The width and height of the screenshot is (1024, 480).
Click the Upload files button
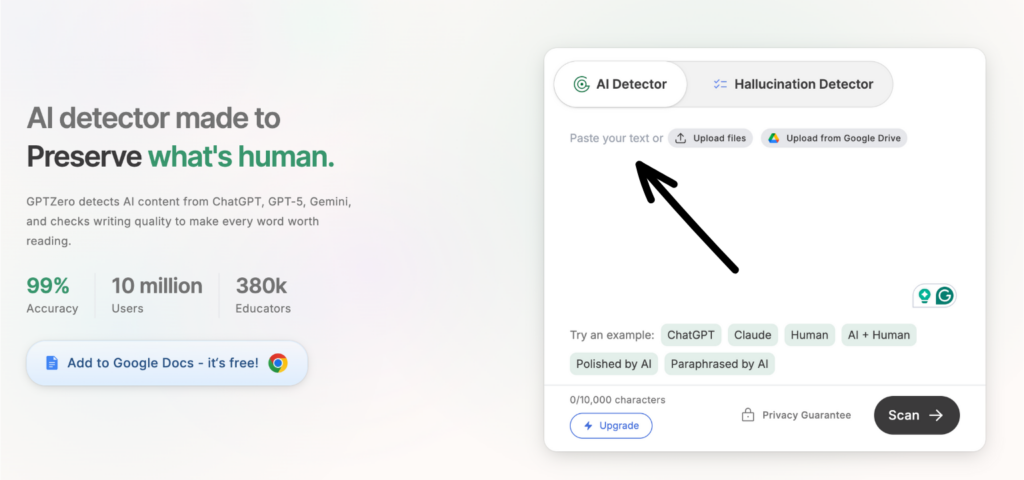point(711,138)
